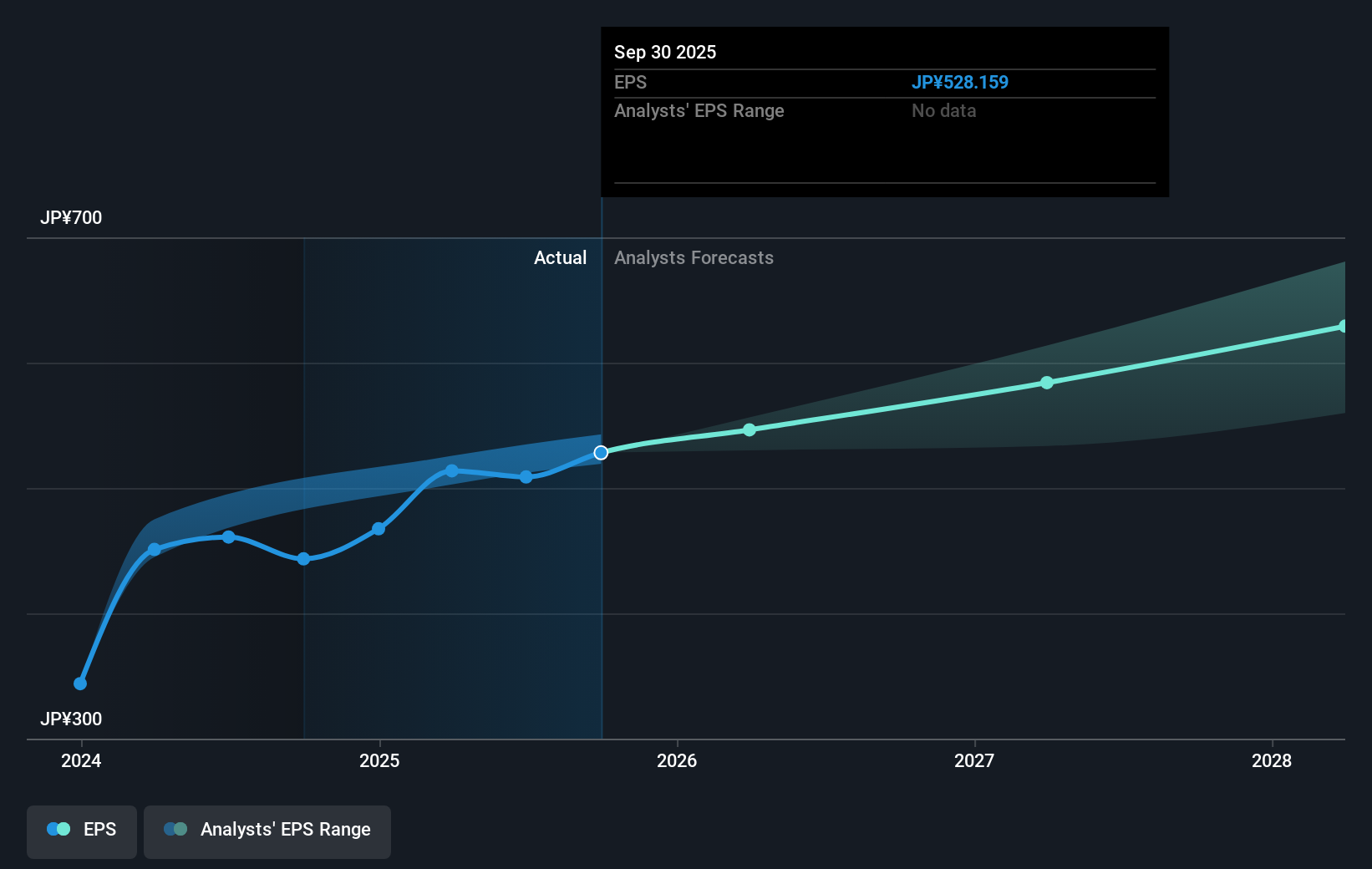1372x869 pixels.
Task: Select the early 2026 forecast data point
Action: tap(750, 429)
